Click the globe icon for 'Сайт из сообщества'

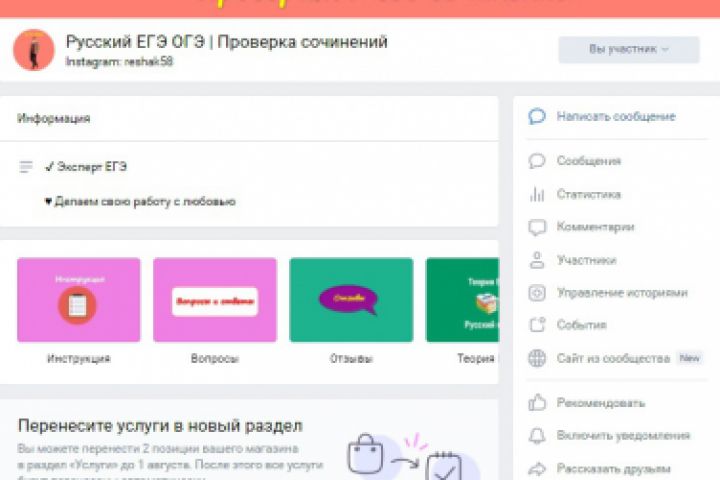(537, 358)
